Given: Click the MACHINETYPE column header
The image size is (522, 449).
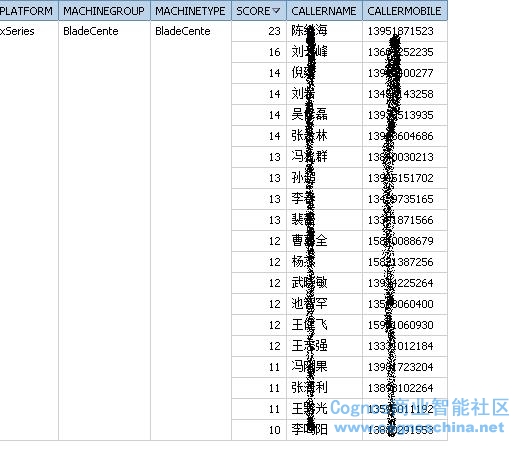Looking at the screenshot, I should tap(190, 11).
